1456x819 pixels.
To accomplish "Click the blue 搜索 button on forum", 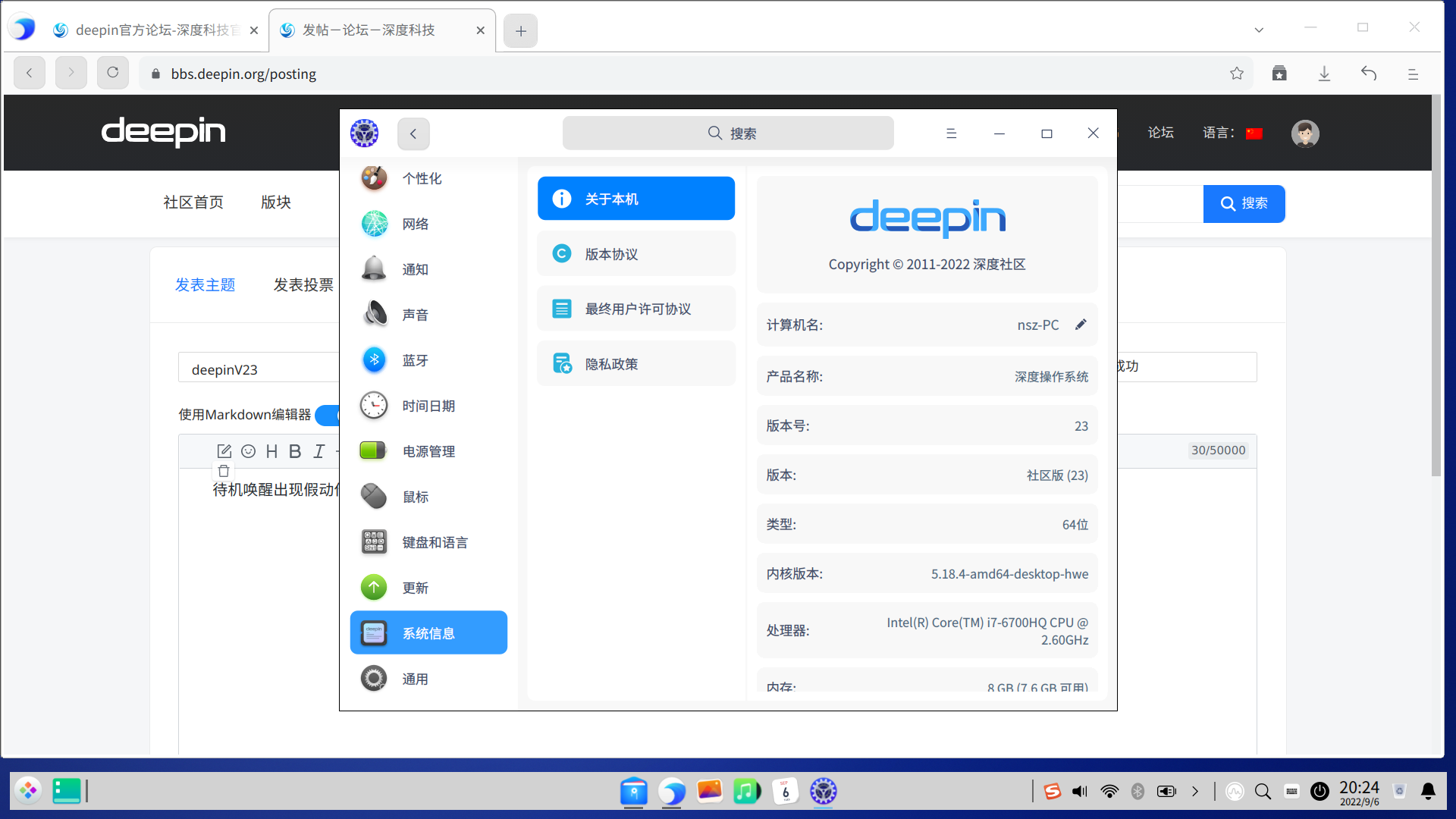I will tap(1244, 203).
